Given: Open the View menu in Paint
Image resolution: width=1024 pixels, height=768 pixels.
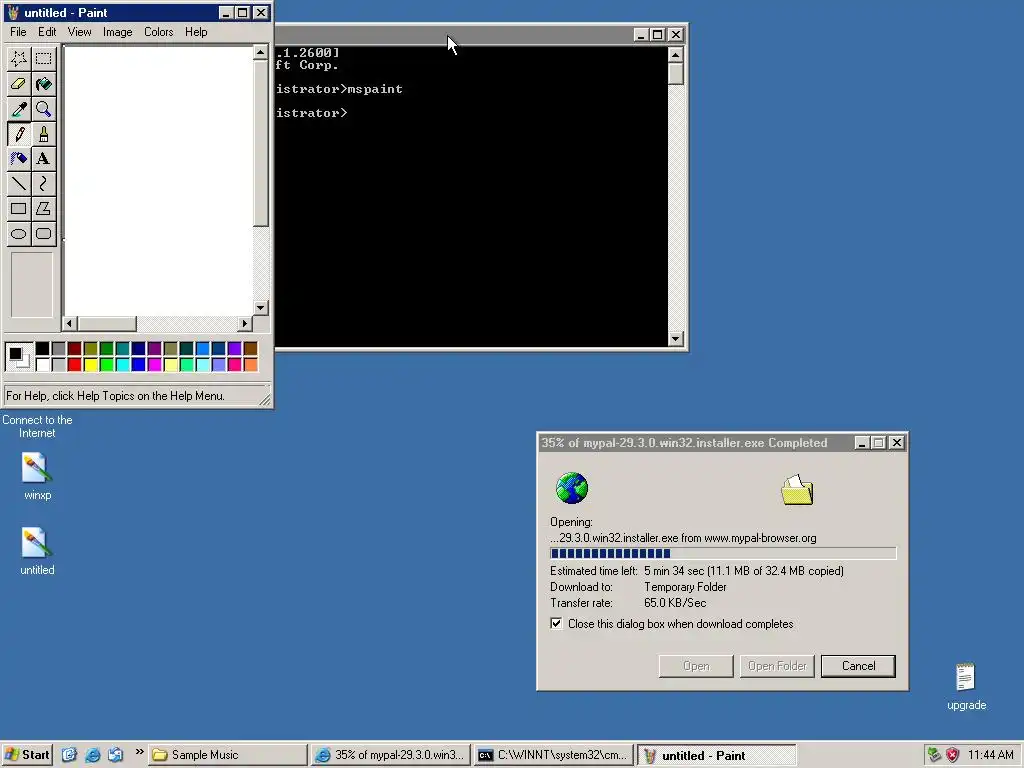Looking at the screenshot, I should (x=80, y=32).
